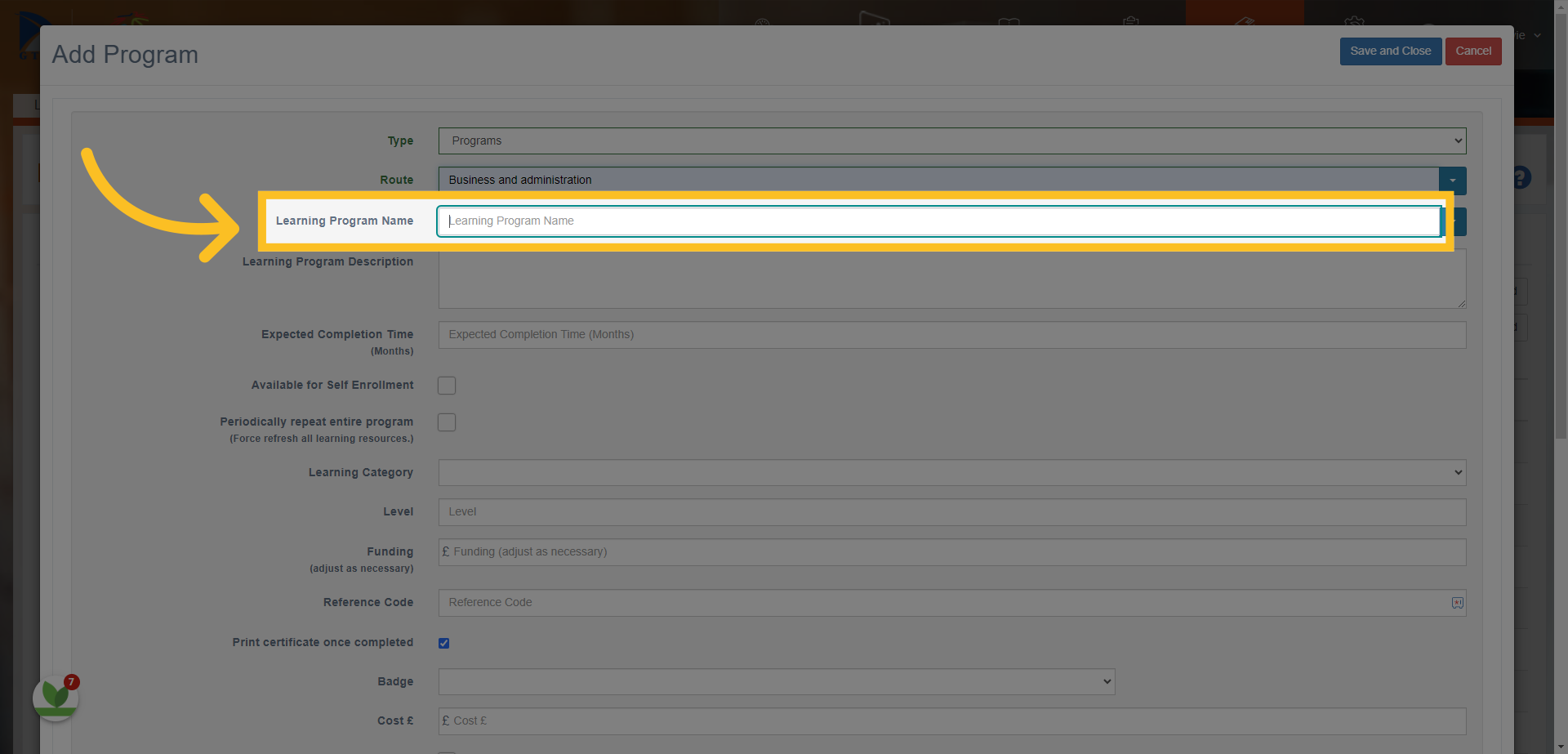This screenshot has height=754, width=1568.
Task: Open the Type dropdown showing Programs
Action: (x=952, y=141)
